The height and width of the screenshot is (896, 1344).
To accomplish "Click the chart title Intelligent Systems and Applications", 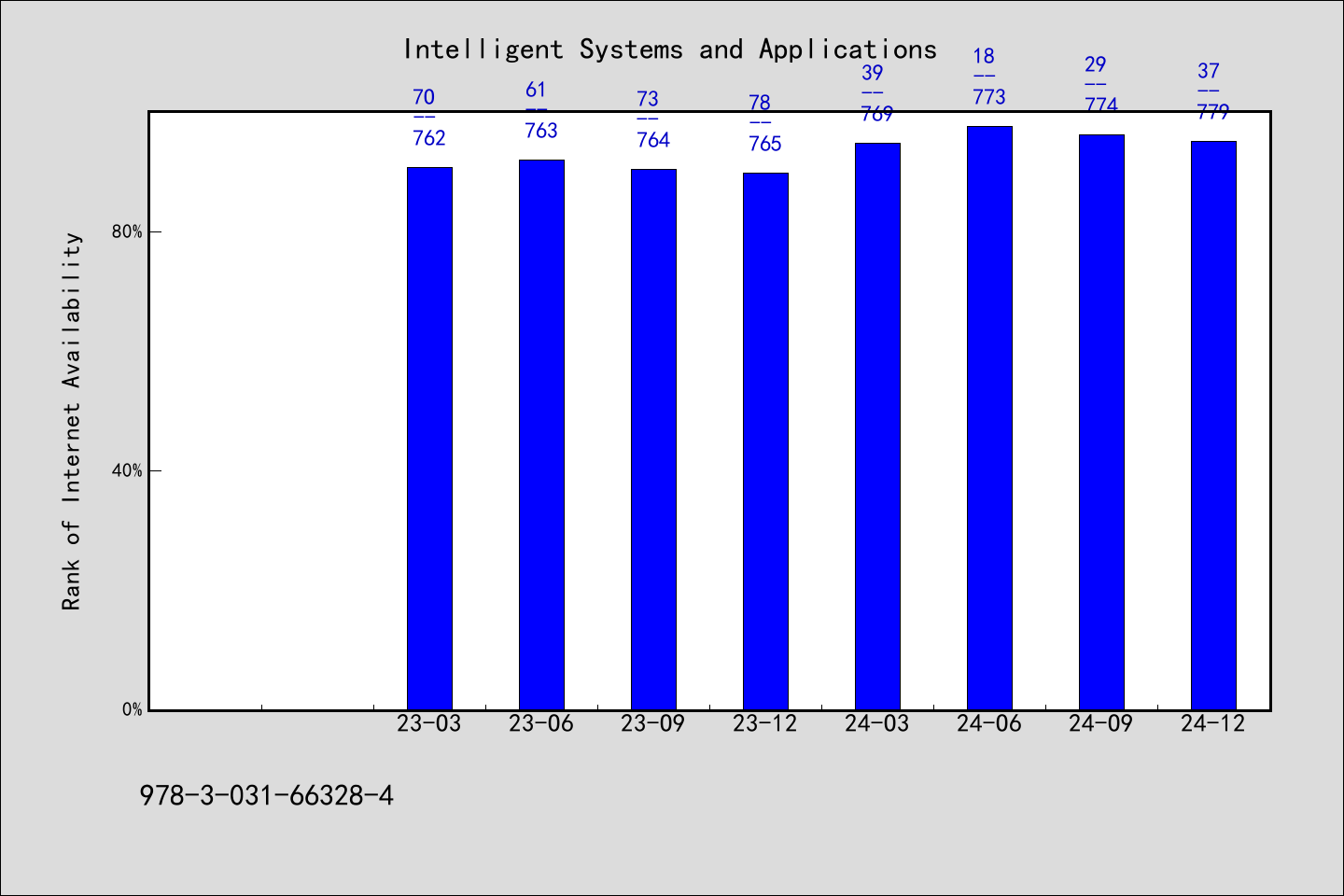I will click(669, 49).
